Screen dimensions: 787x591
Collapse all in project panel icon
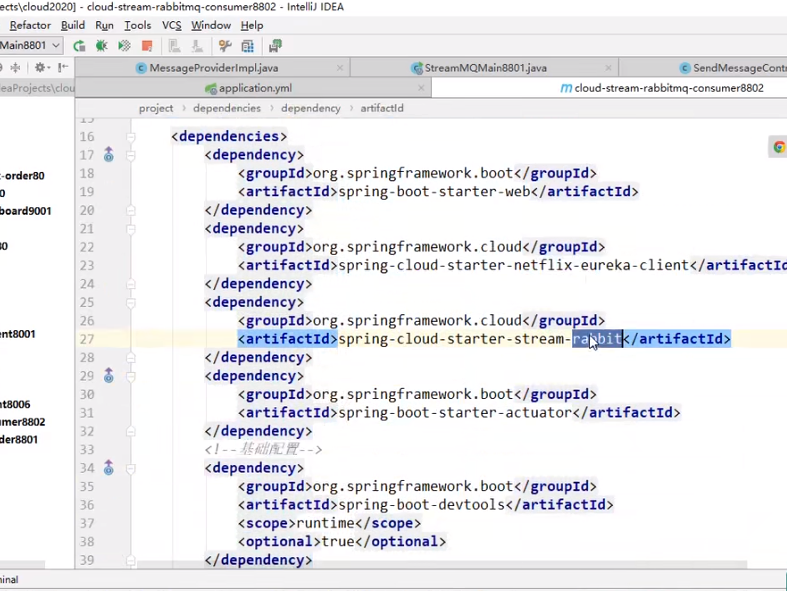(15, 67)
